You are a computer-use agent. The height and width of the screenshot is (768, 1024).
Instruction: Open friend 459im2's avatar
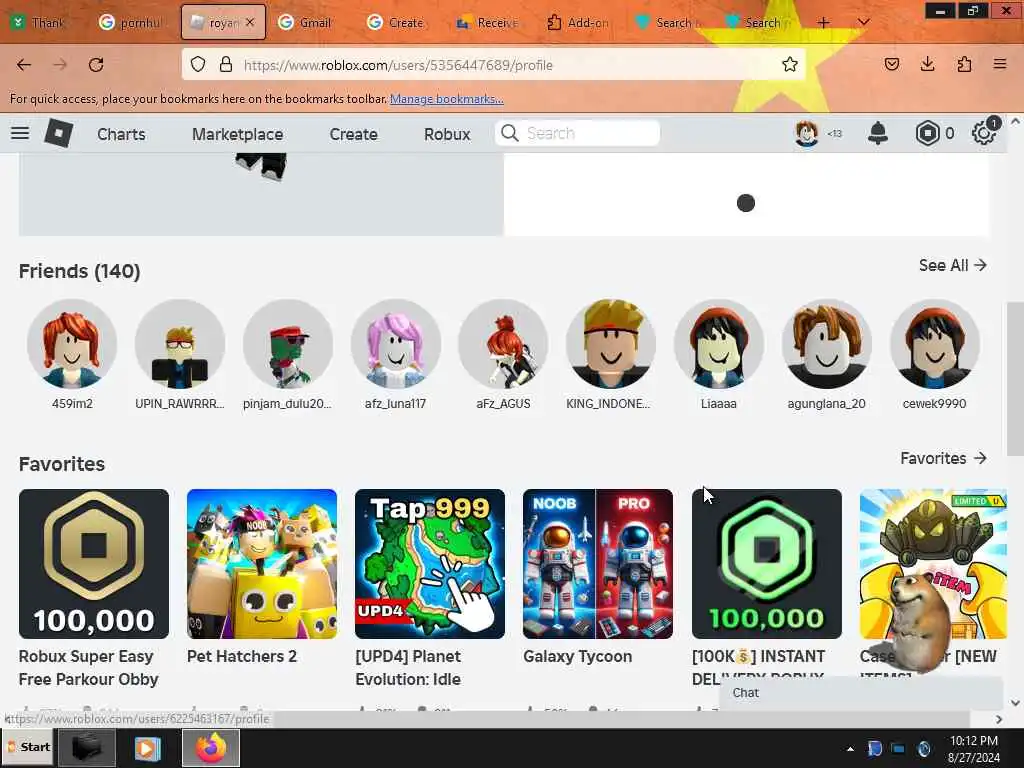(72, 344)
